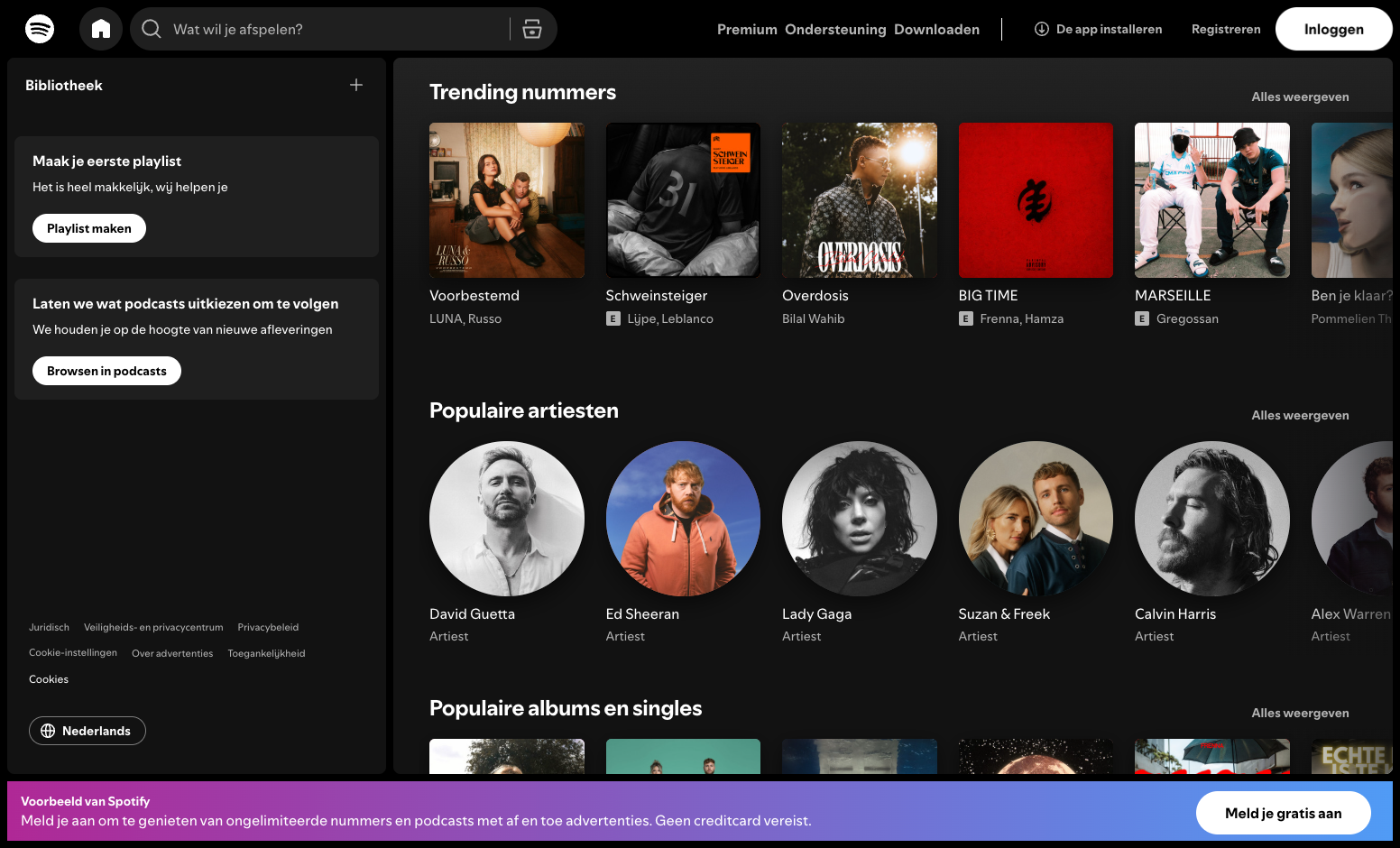
Task: Open the Overdosis album cover
Action: tap(860, 200)
